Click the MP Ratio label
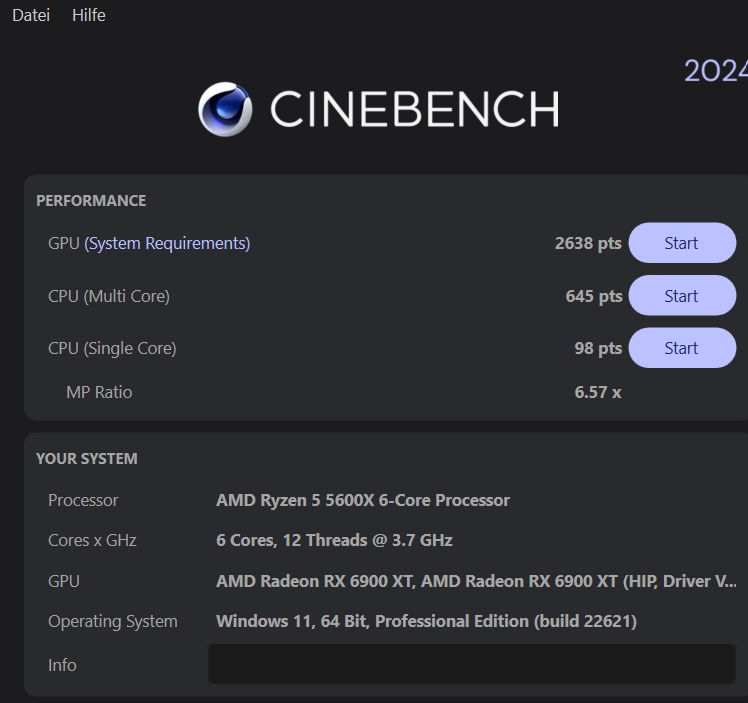This screenshot has width=748, height=703. tap(99, 392)
